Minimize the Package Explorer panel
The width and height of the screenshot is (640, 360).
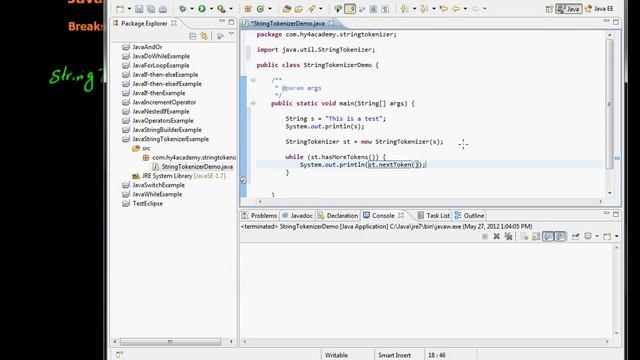click(x=222, y=22)
